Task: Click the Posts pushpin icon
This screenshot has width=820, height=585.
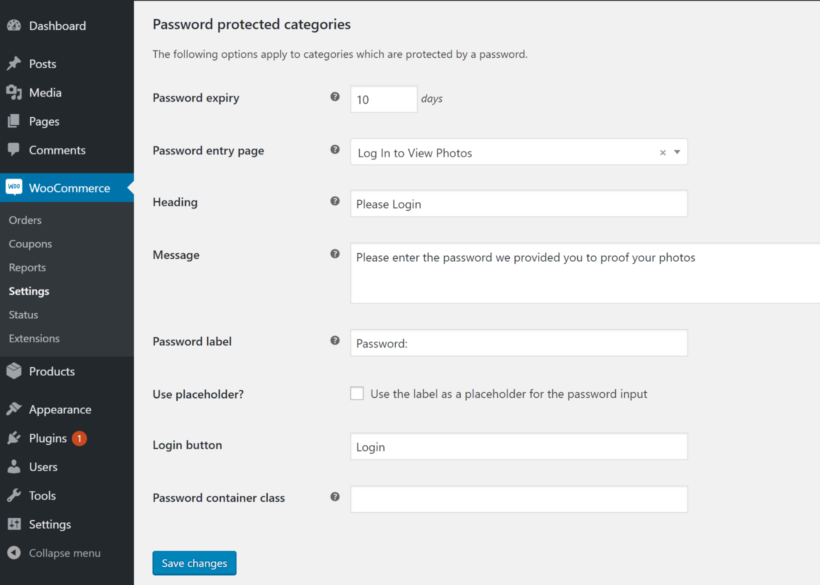Action: point(14,63)
